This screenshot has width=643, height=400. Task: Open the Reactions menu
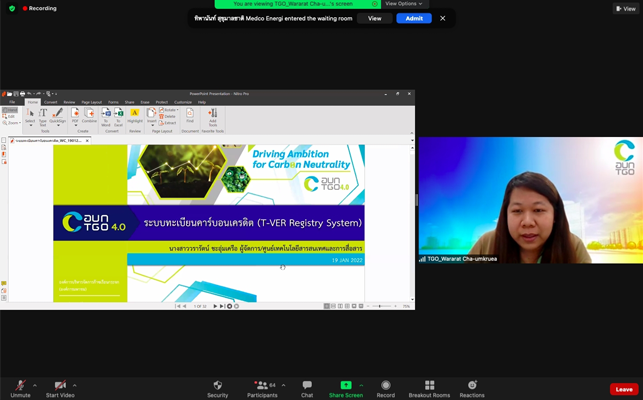(x=472, y=389)
